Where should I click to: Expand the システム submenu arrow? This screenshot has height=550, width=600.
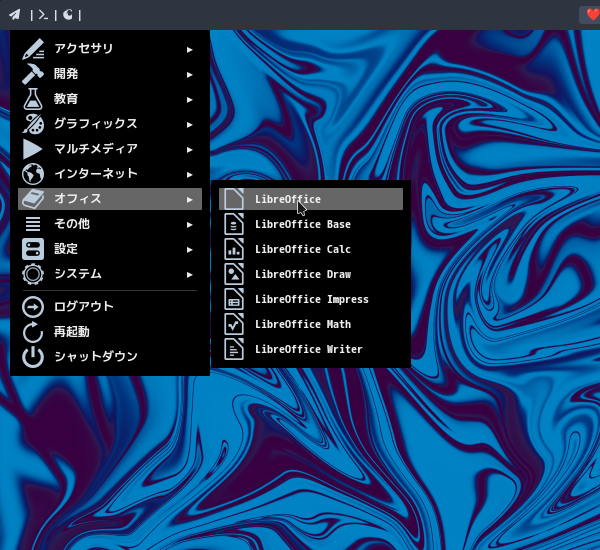pos(189,275)
